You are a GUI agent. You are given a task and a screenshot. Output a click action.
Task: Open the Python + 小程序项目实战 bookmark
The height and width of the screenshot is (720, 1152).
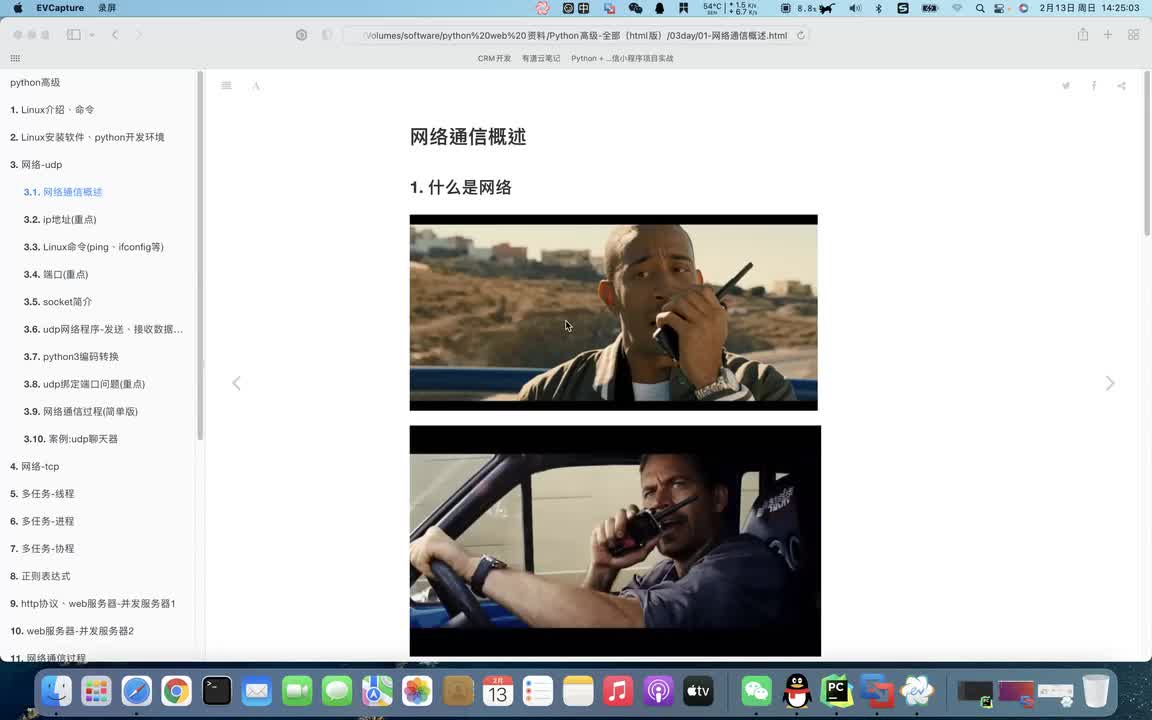(622, 58)
